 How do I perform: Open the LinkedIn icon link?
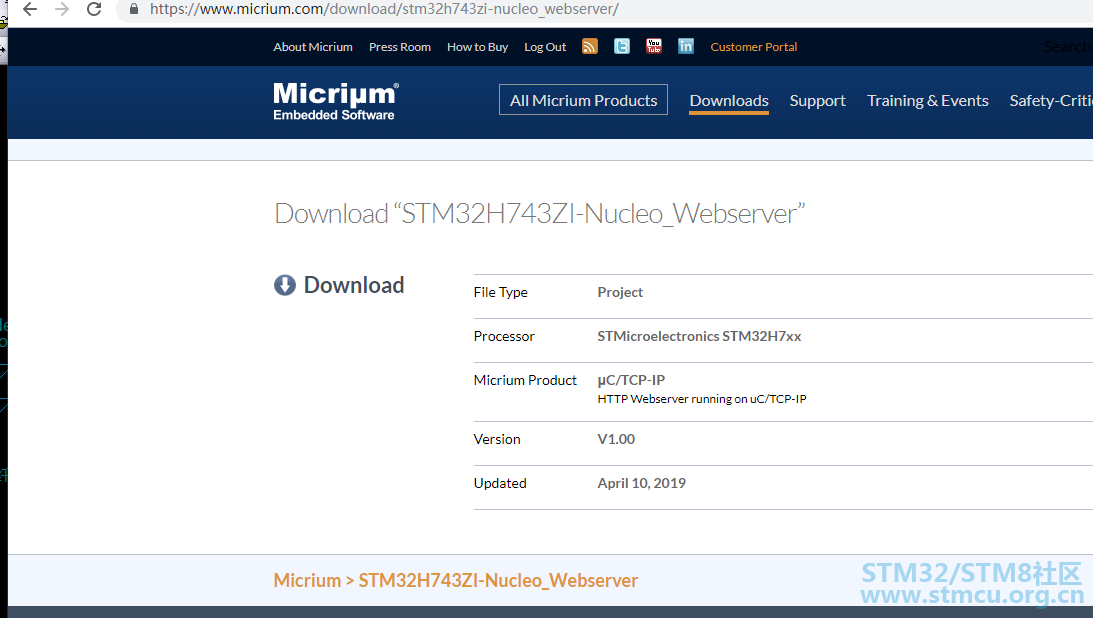pos(686,47)
